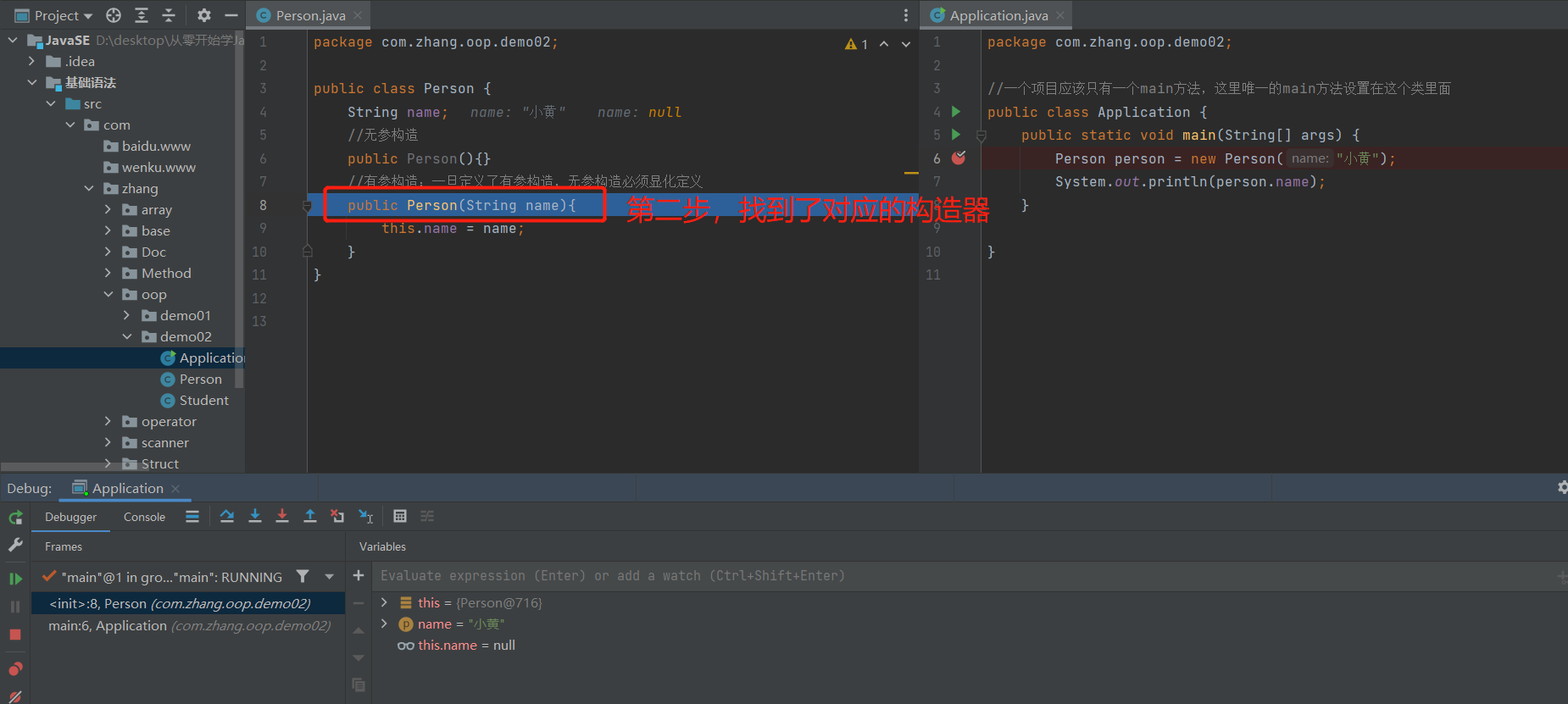Viewport: 1568px width, 704px height.
Task: Open debugger wrench settings
Action: (x=15, y=546)
